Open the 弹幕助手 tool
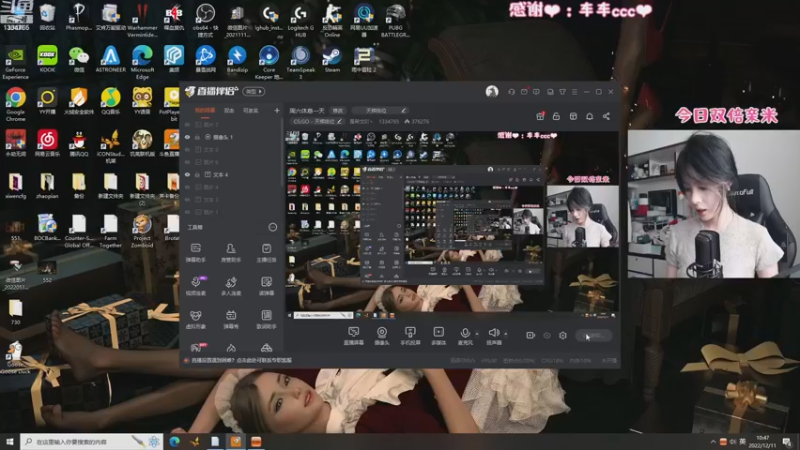This screenshot has width=800, height=450. 195,253
